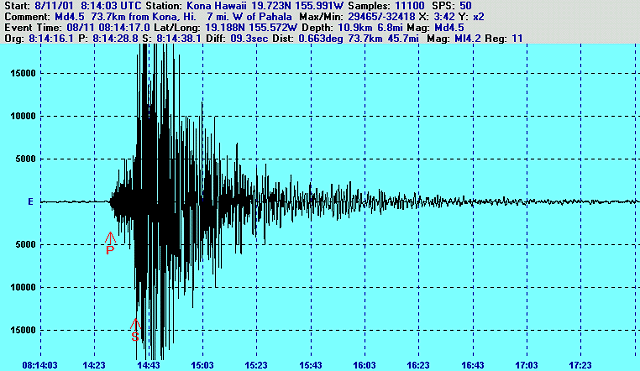Click the red P arrival marker

click(110, 243)
